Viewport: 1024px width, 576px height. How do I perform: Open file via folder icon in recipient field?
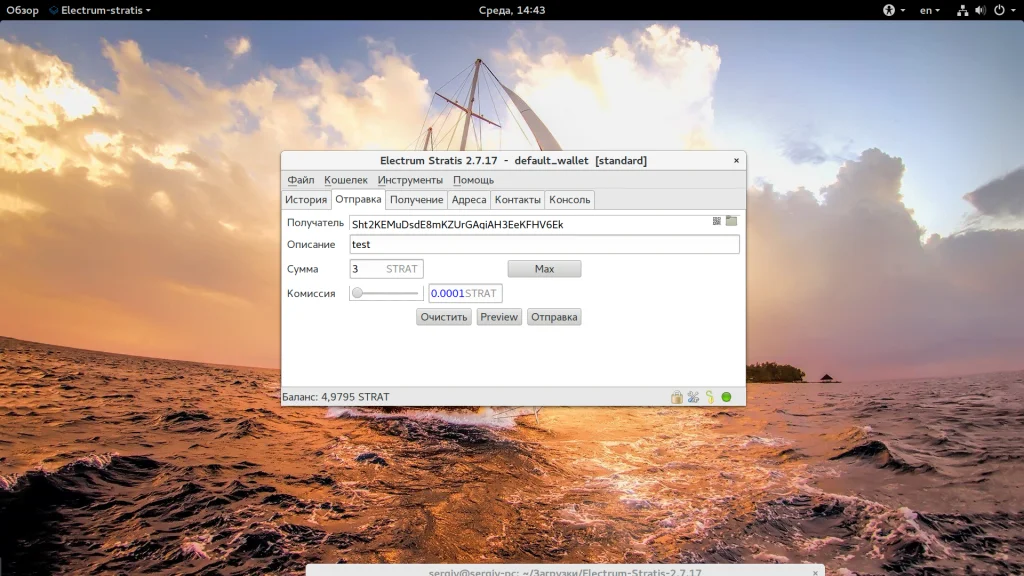(731, 221)
